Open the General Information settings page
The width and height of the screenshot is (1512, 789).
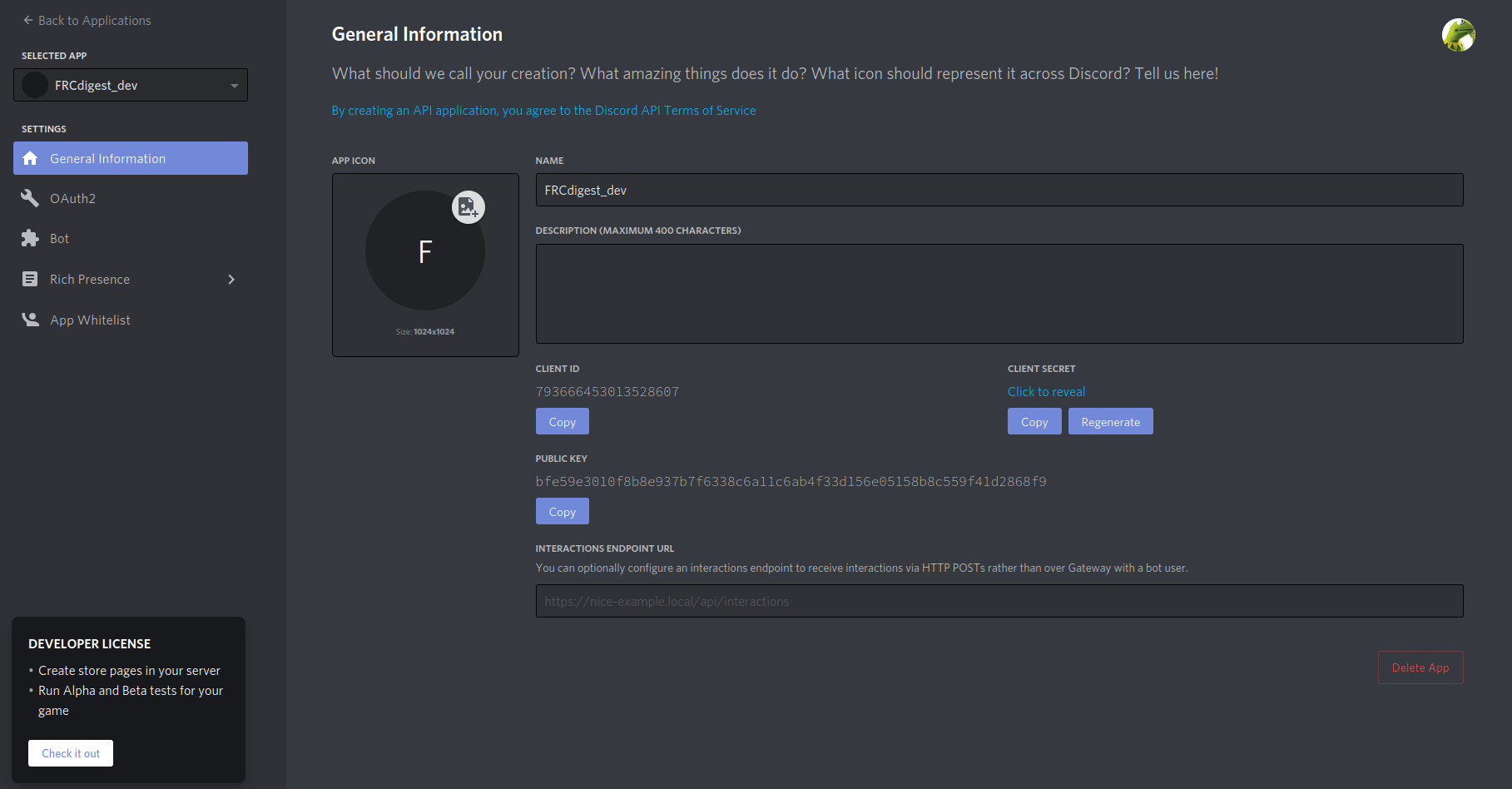(x=131, y=158)
